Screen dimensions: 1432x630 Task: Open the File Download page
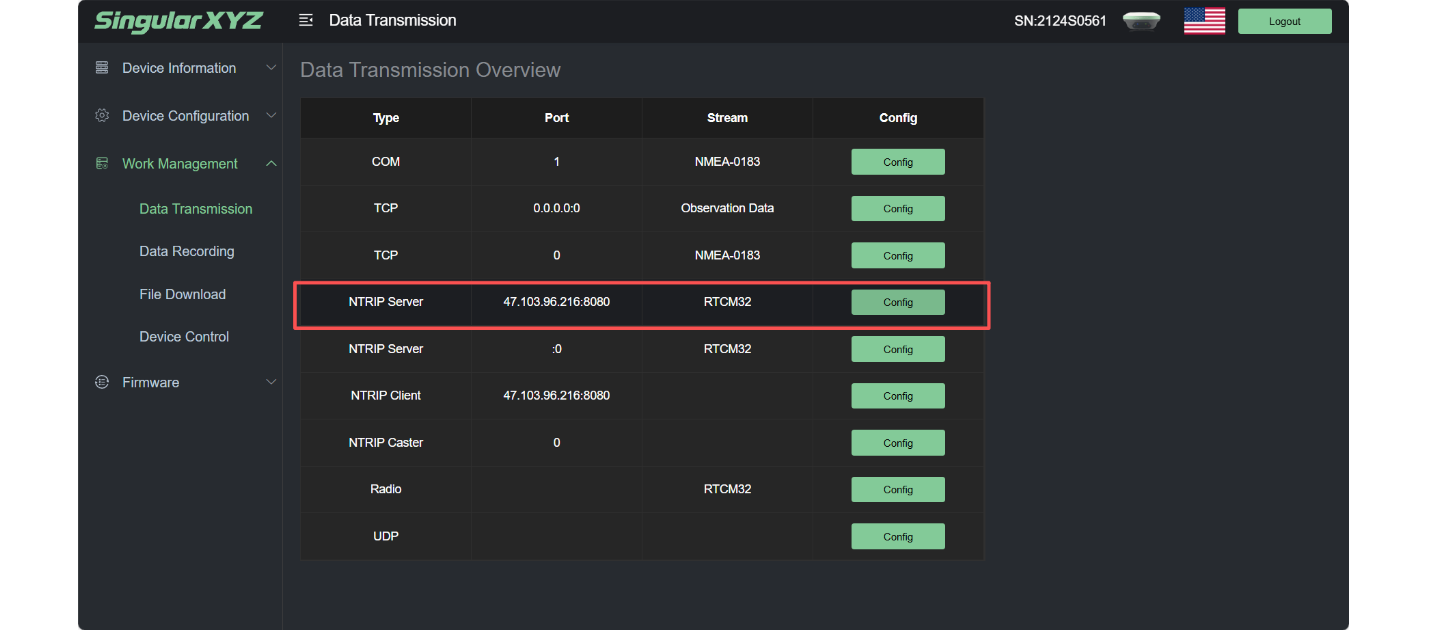pyautogui.click(x=183, y=294)
